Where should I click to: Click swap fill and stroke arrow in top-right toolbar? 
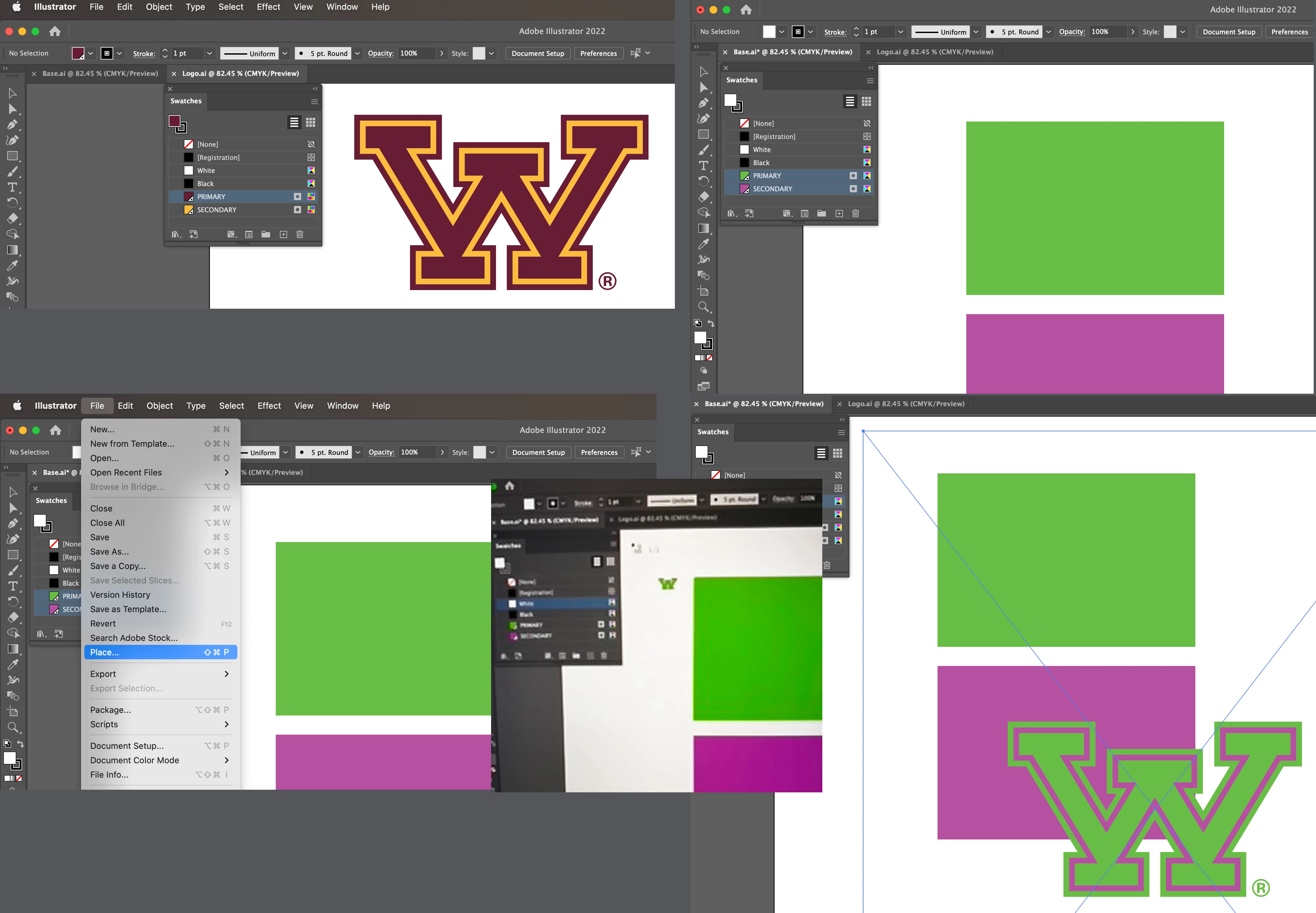pyautogui.click(x=711, y=323)
